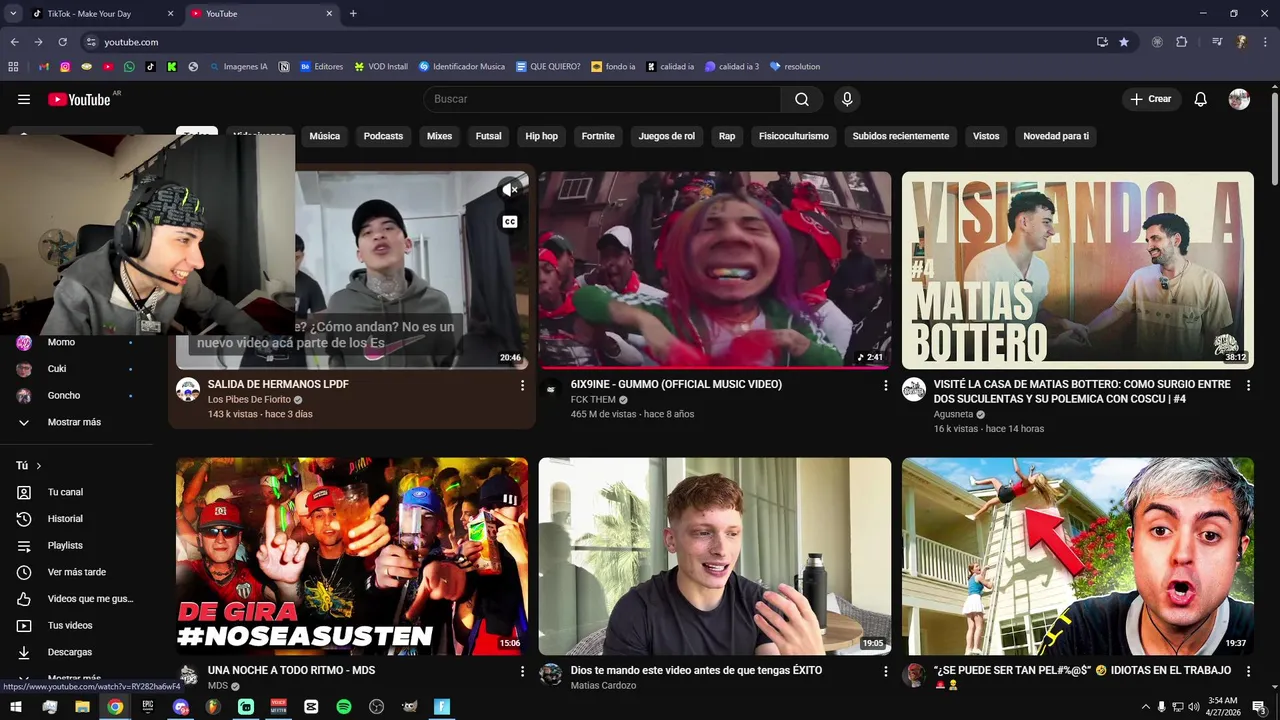Viewport: 1280px width, 720px height.
Task: Open more options for Matias Cardozo video
Action: pos(885,671)
